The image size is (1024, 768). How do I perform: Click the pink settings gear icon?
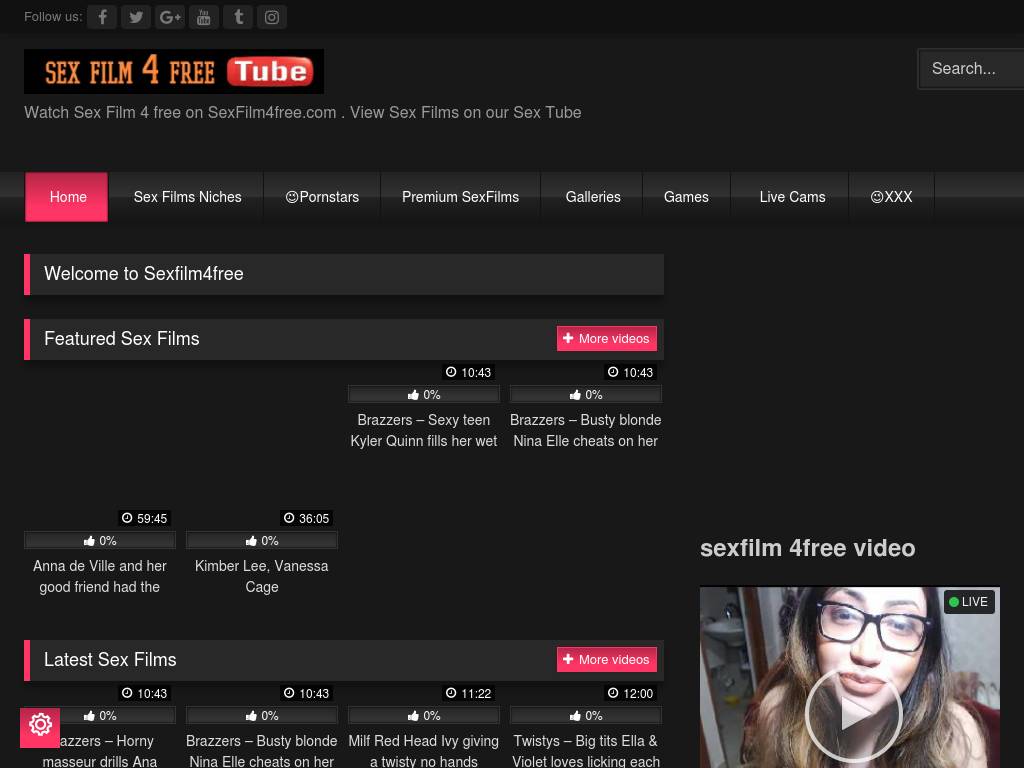[40, 727]
